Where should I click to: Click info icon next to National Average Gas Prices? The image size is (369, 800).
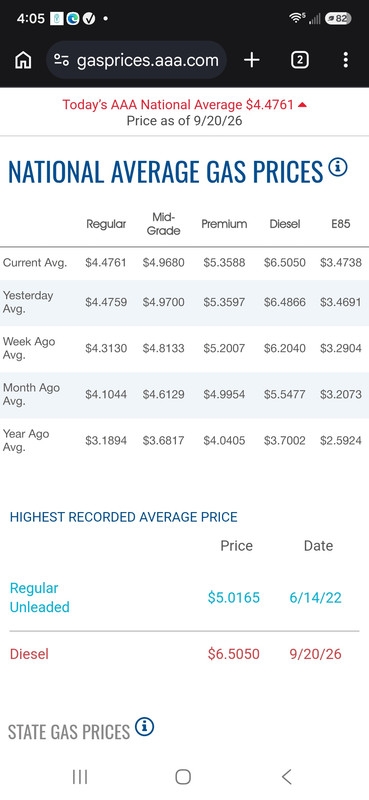(338, 167)
